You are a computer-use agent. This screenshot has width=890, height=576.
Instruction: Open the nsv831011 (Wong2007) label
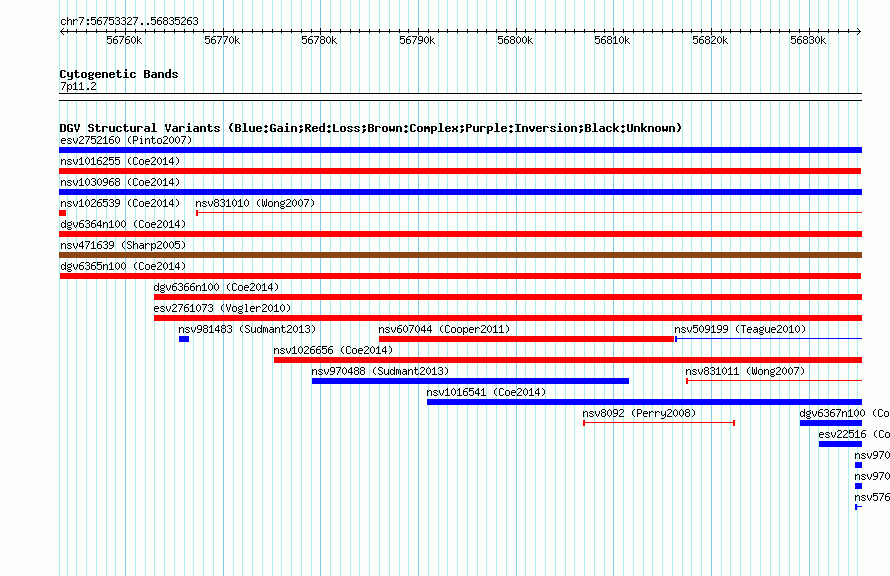click(x=745, y=371)
